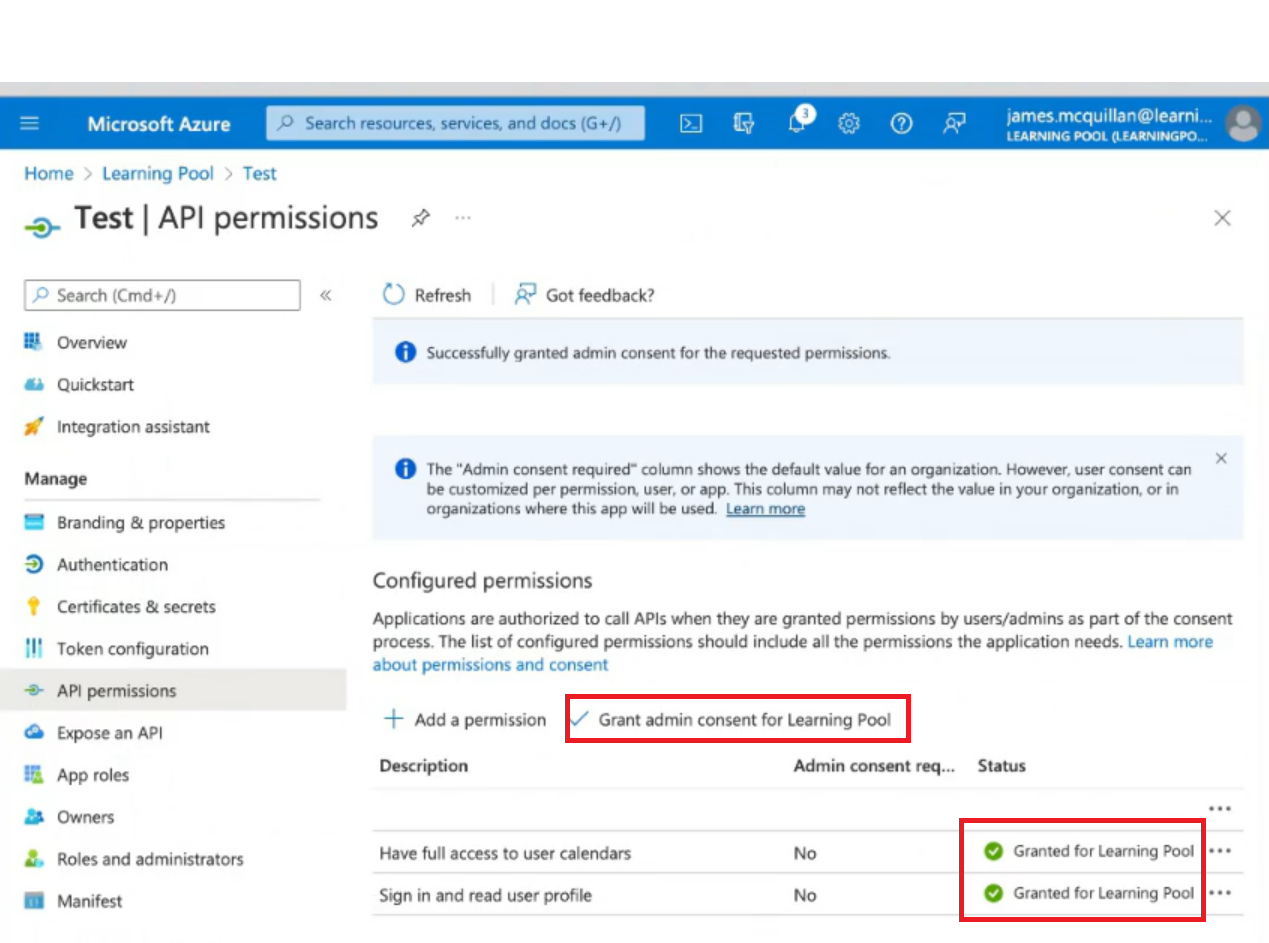The image size is (1269, 943).
Task: Go to Learning Pool breadcrumb link
Action: coord(158,173)
